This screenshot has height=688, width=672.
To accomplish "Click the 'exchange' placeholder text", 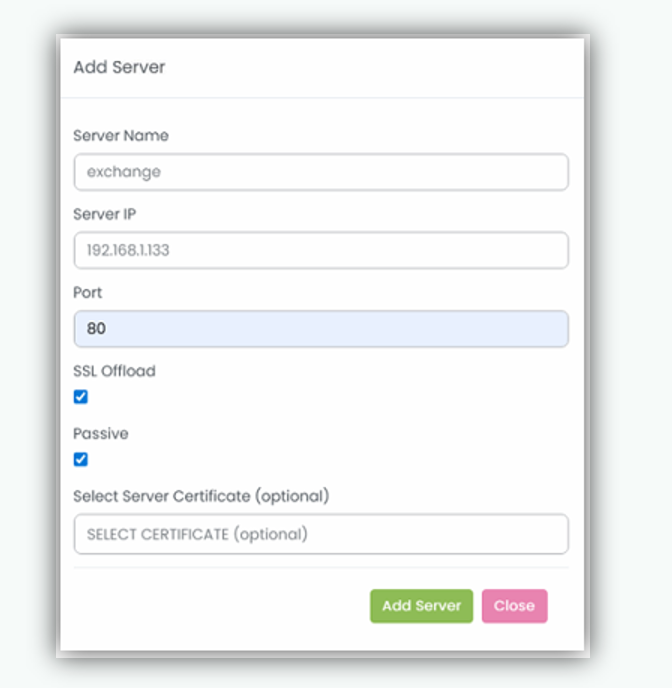I will pos(124,172).
